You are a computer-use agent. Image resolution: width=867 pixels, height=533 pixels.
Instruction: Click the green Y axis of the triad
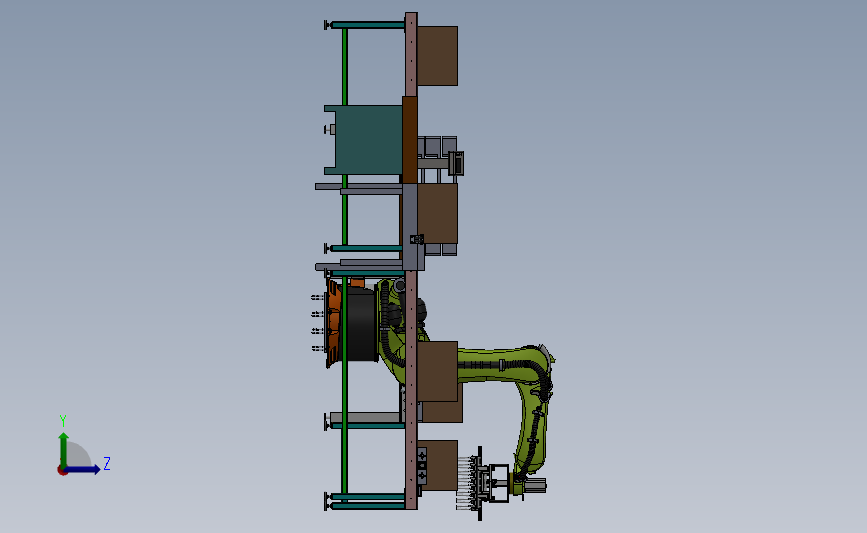tap(64, 450)
